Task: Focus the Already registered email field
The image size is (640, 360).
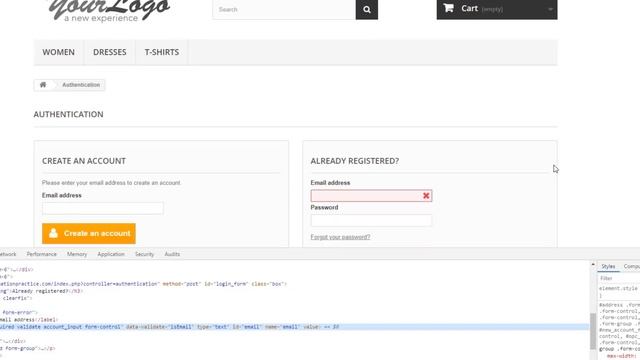Action: tap(371, 196)
